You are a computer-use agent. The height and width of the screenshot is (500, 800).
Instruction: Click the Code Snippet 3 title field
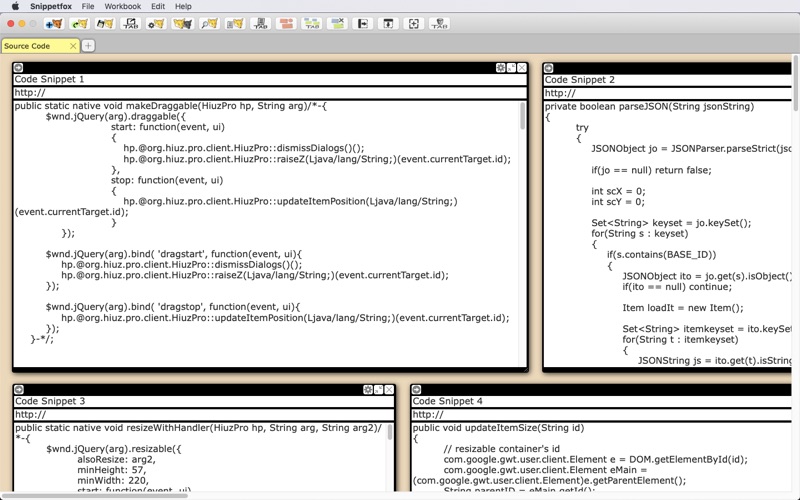point(204,401)
